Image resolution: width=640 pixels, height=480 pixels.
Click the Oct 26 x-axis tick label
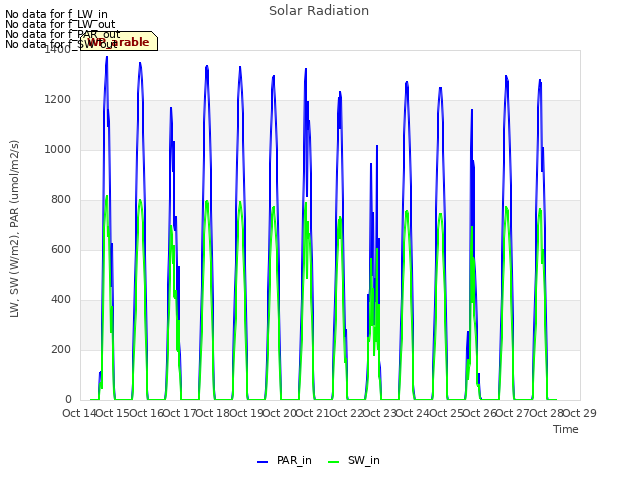click(x=479, y=413)
